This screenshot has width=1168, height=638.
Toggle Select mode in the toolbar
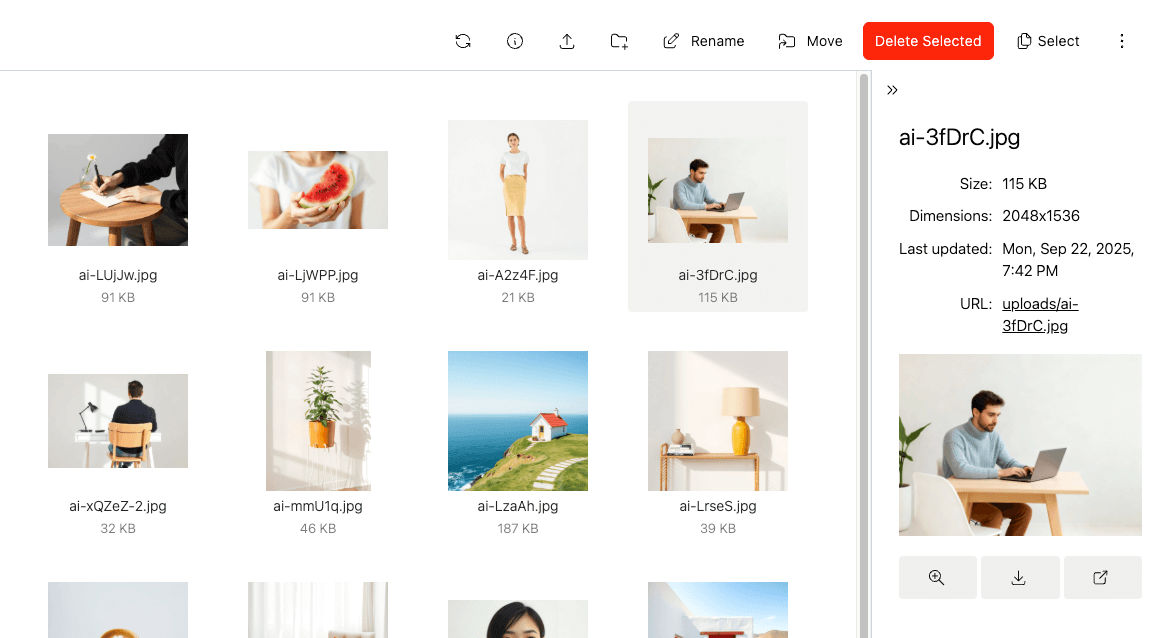pyautogui.click(x=1048, y=41)
